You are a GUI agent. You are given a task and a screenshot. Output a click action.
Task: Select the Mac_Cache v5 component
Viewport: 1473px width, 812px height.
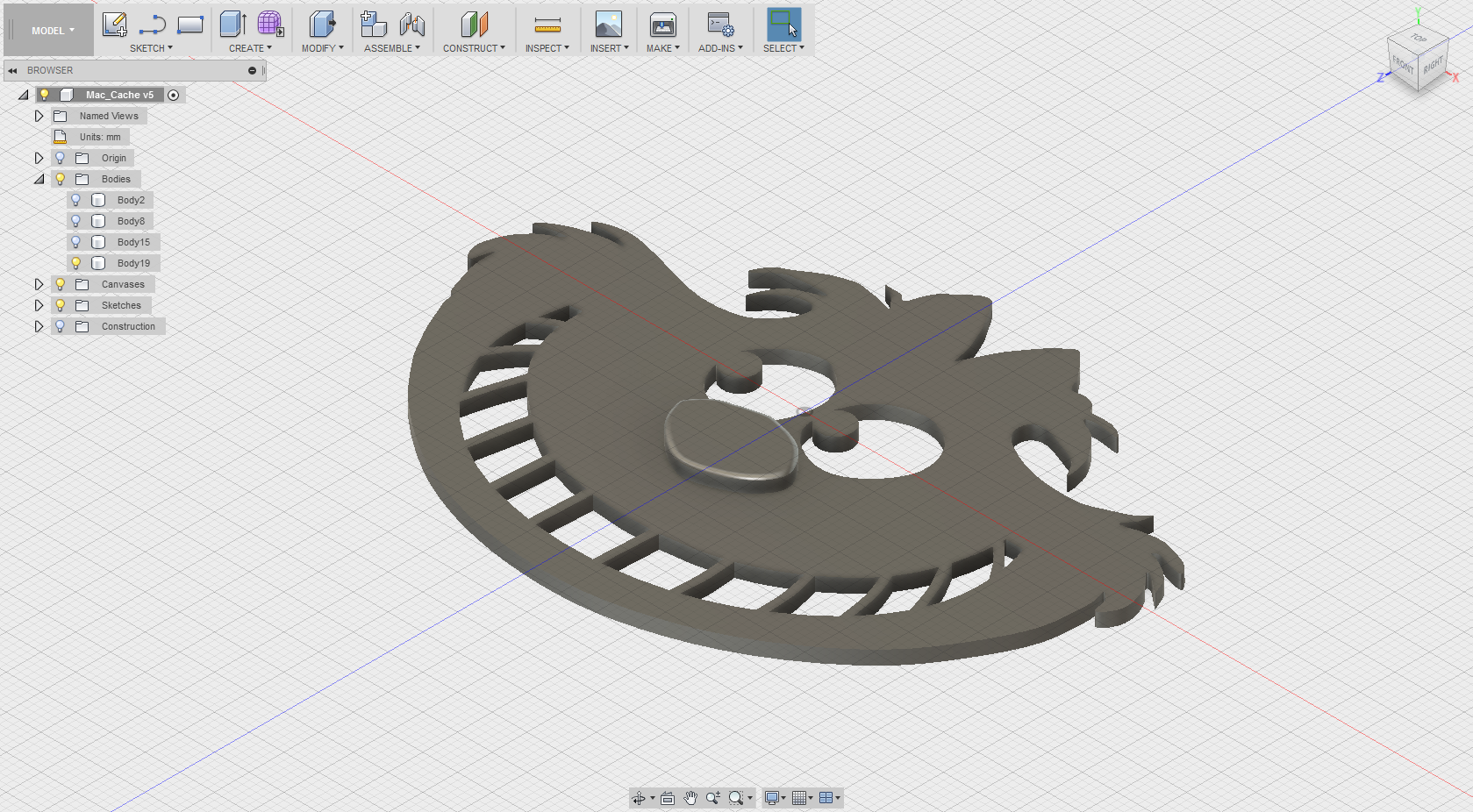pyautogui.click(x=119, y=95)
